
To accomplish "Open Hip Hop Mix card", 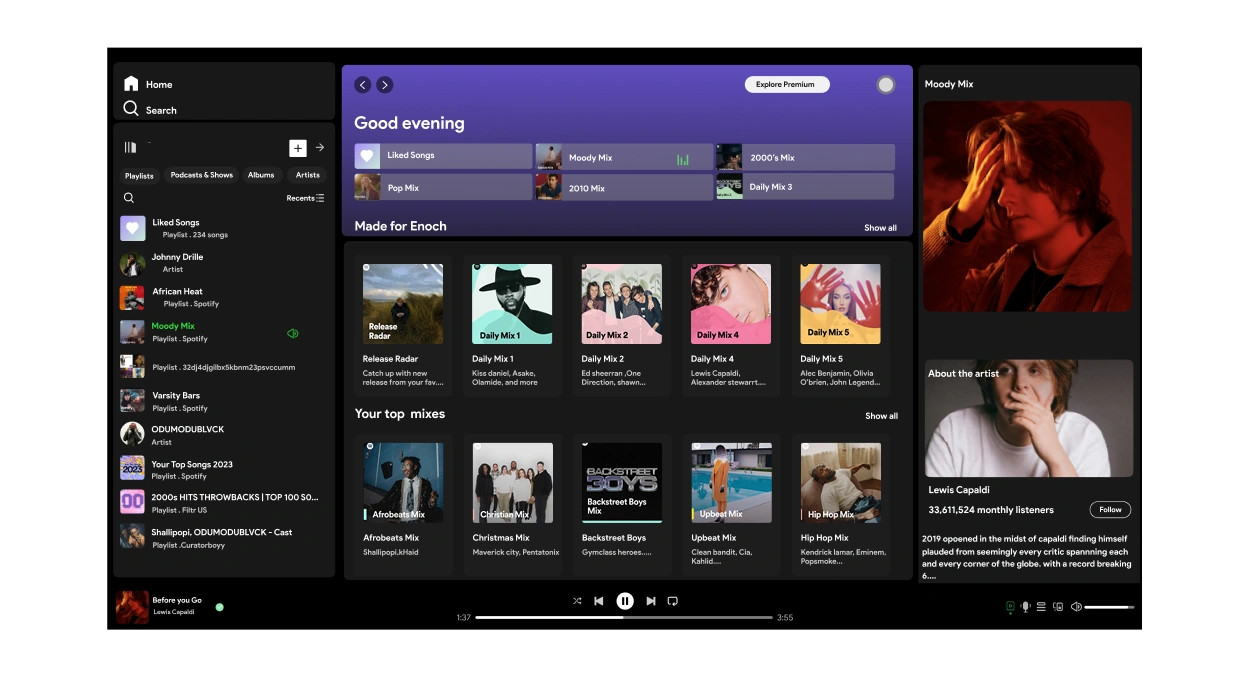I will pos(840,504).
